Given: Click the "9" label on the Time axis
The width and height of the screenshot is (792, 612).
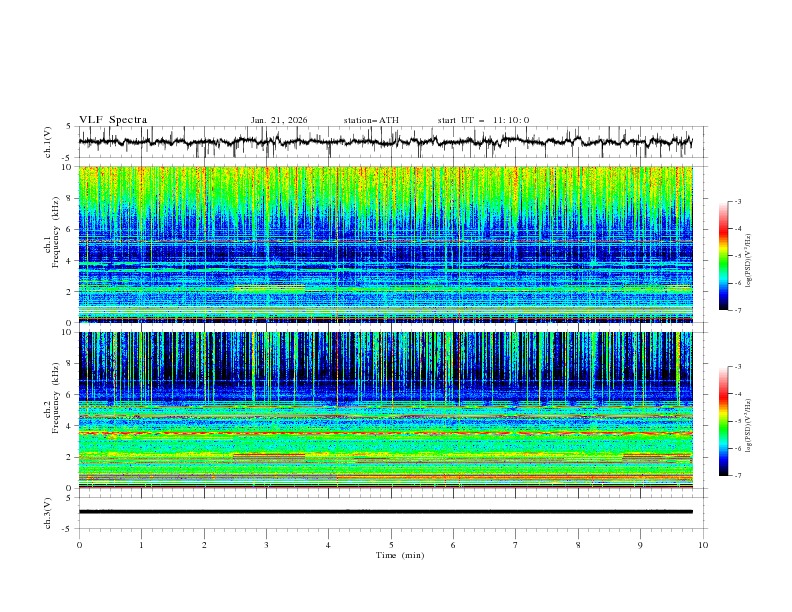Looking at the screenshot, I should [x=640, y=545].
